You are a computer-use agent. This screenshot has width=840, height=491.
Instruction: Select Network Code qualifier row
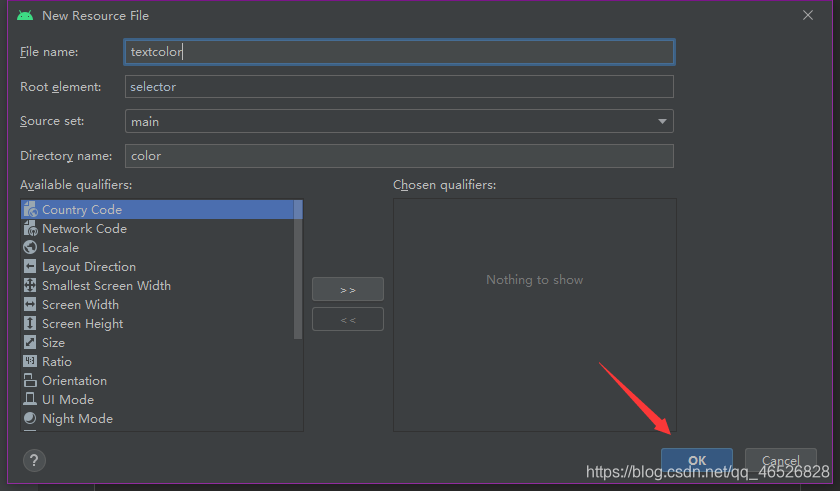(158, 229)
